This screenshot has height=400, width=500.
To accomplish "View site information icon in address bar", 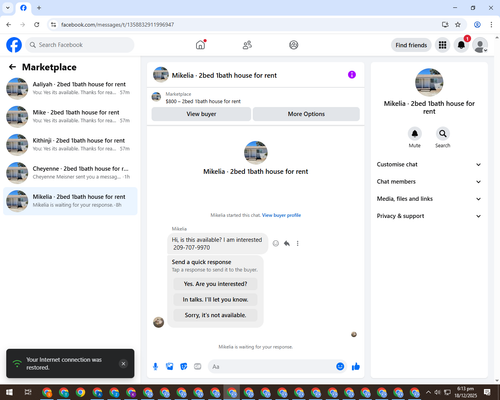I will (x=53, y=24).
